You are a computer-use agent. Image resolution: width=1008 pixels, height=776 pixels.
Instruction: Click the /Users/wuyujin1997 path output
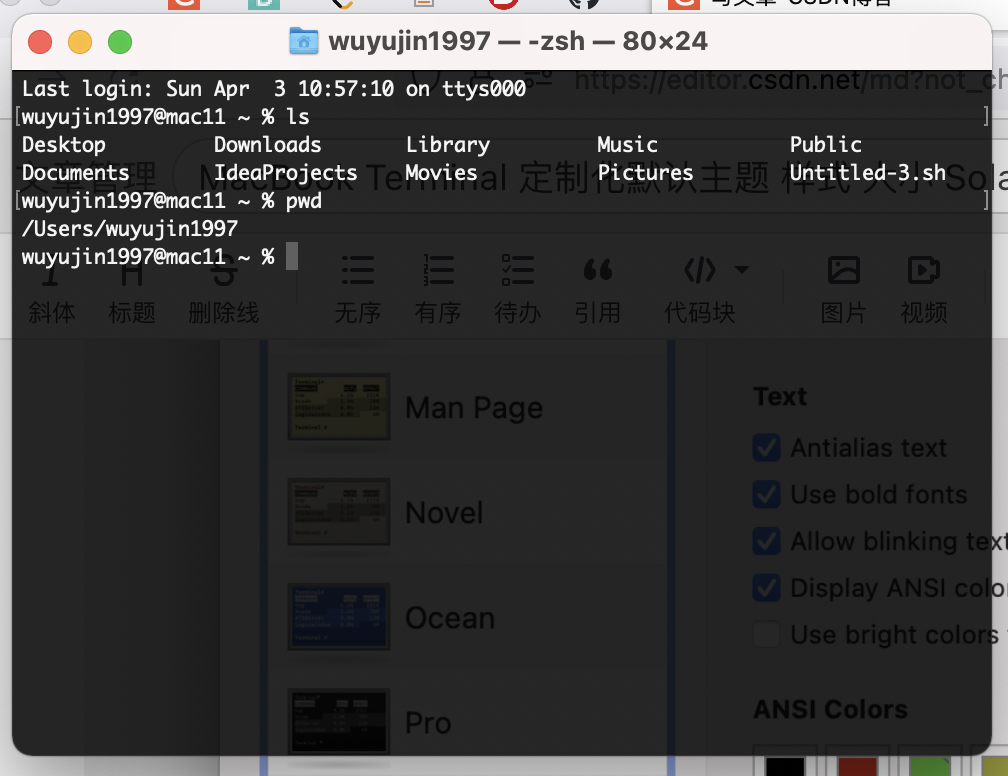130,229
